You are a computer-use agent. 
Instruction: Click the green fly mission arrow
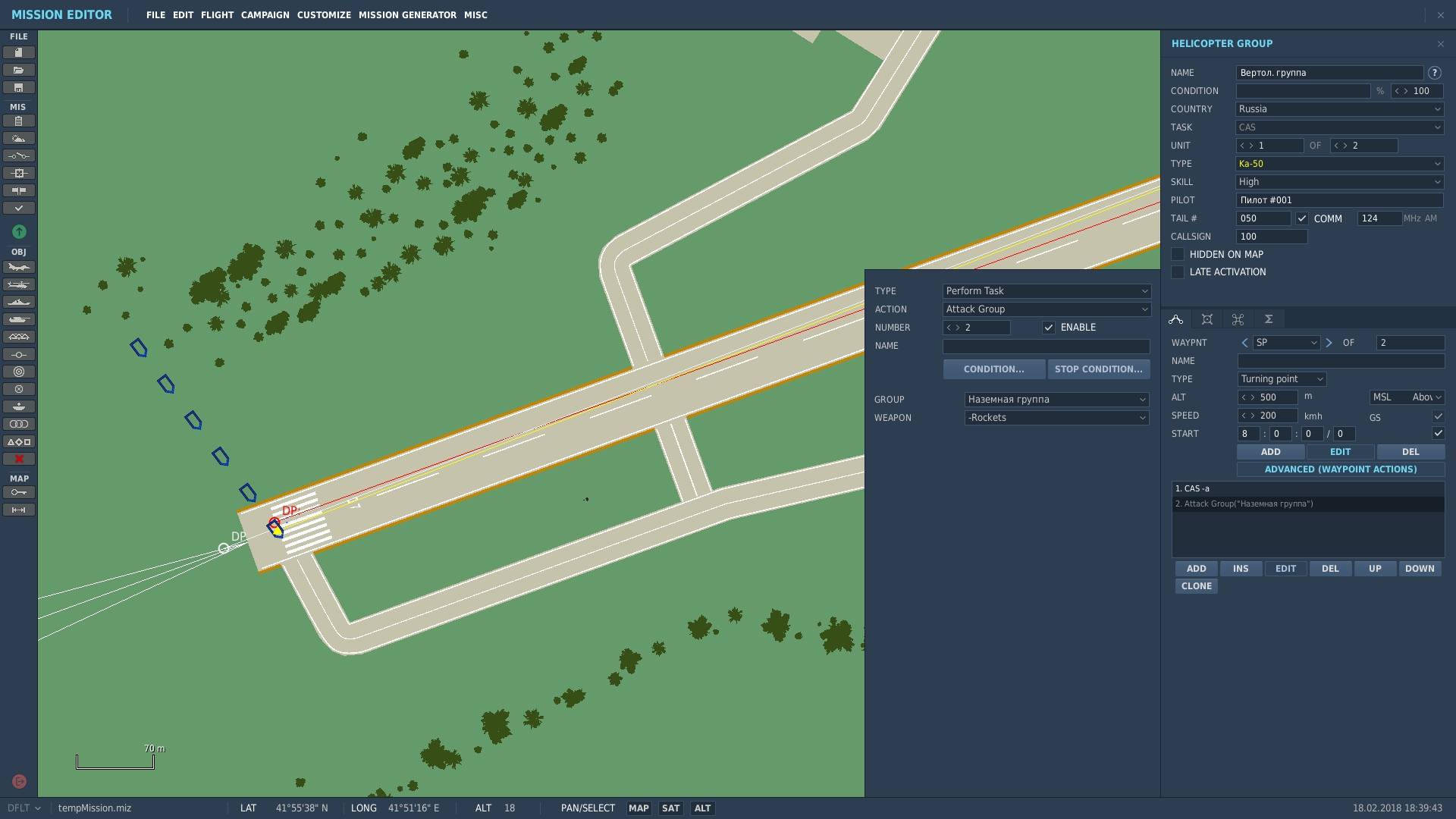pyautogui.click(x=19, y=231)
